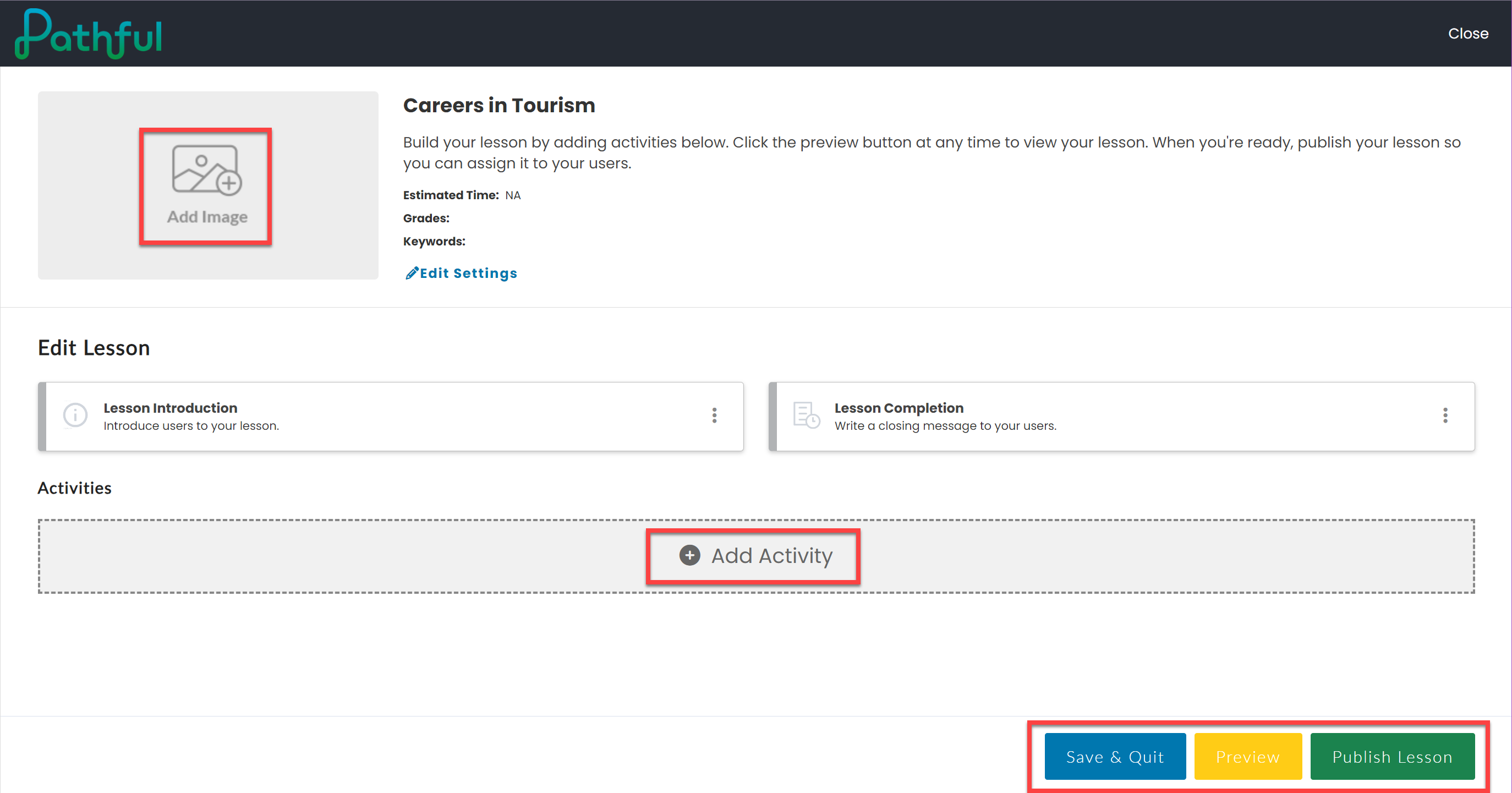Open the Lesson Introduction card title

(170, 408)
